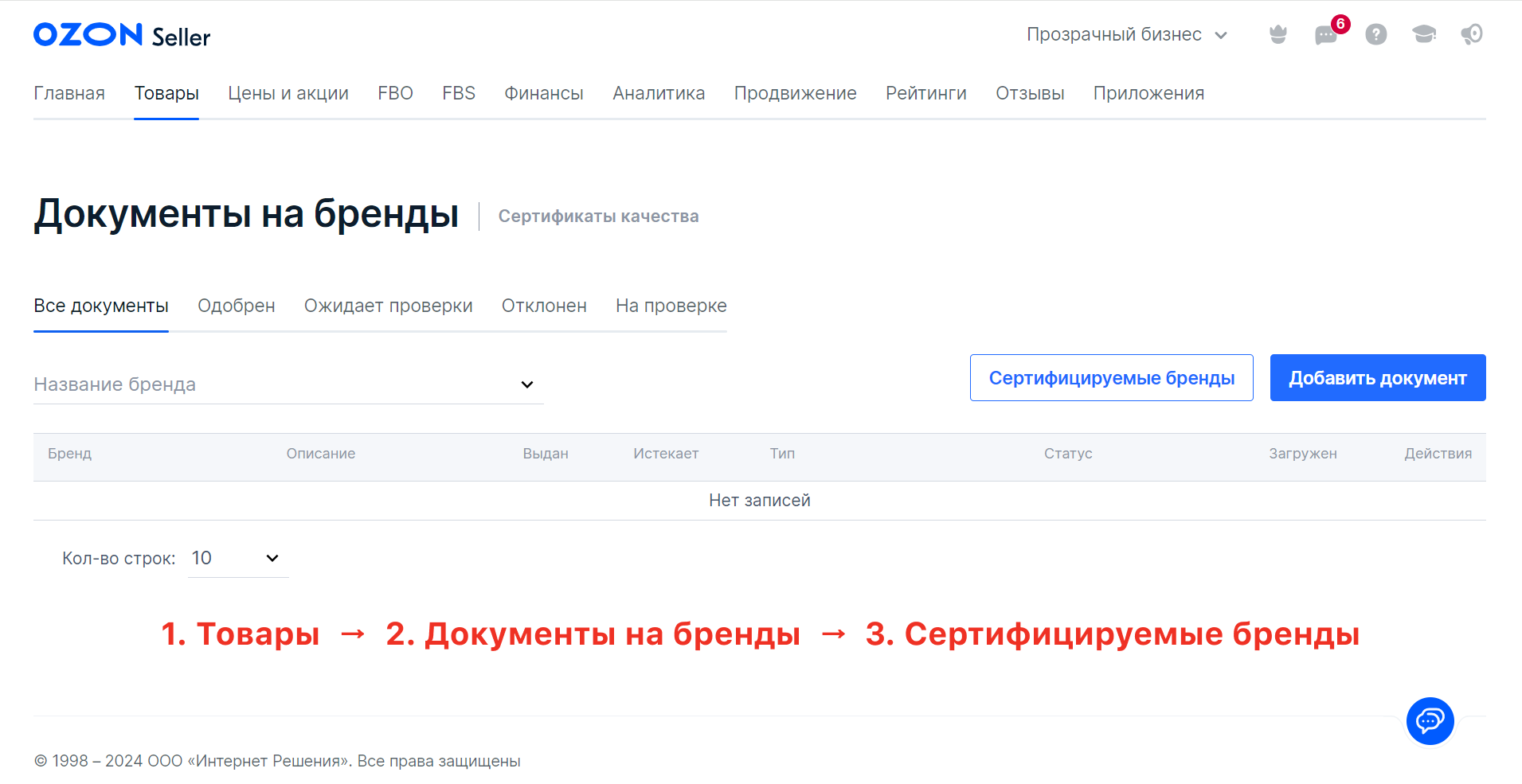Open the FBO menu item

pyautogui.click(x=395, y=93)
